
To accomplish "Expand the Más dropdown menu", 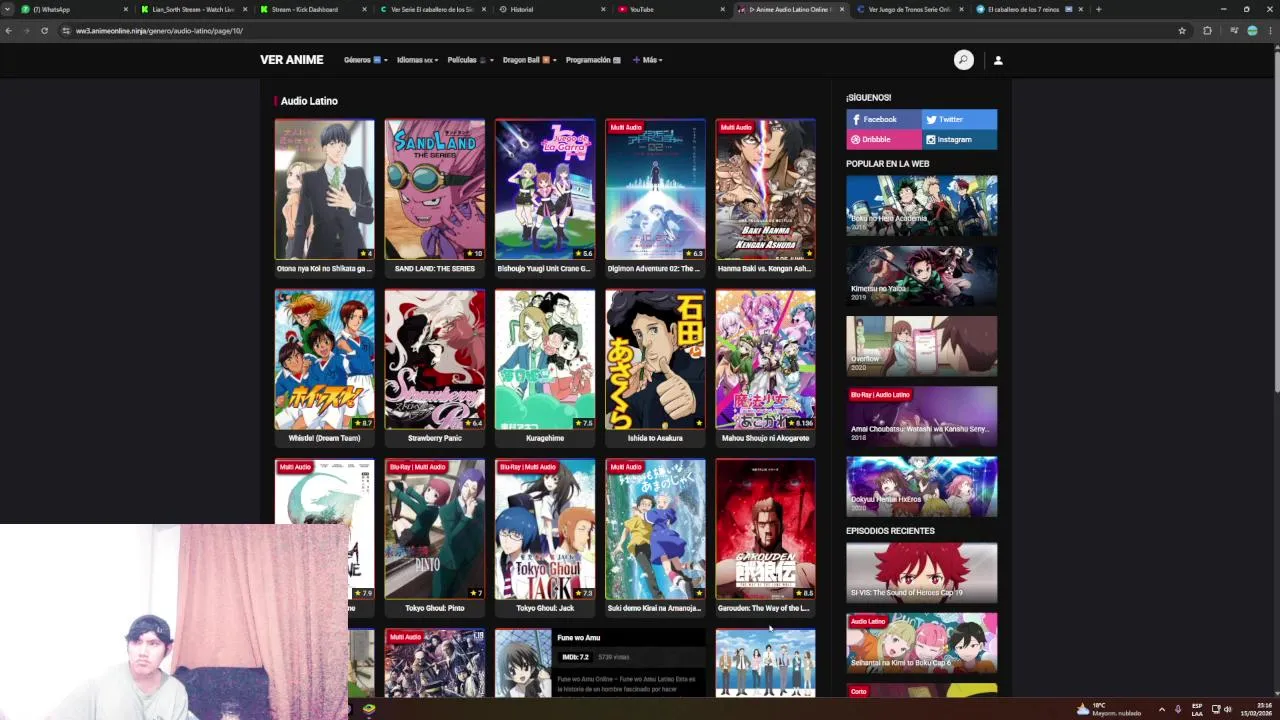I will point(647,60).
